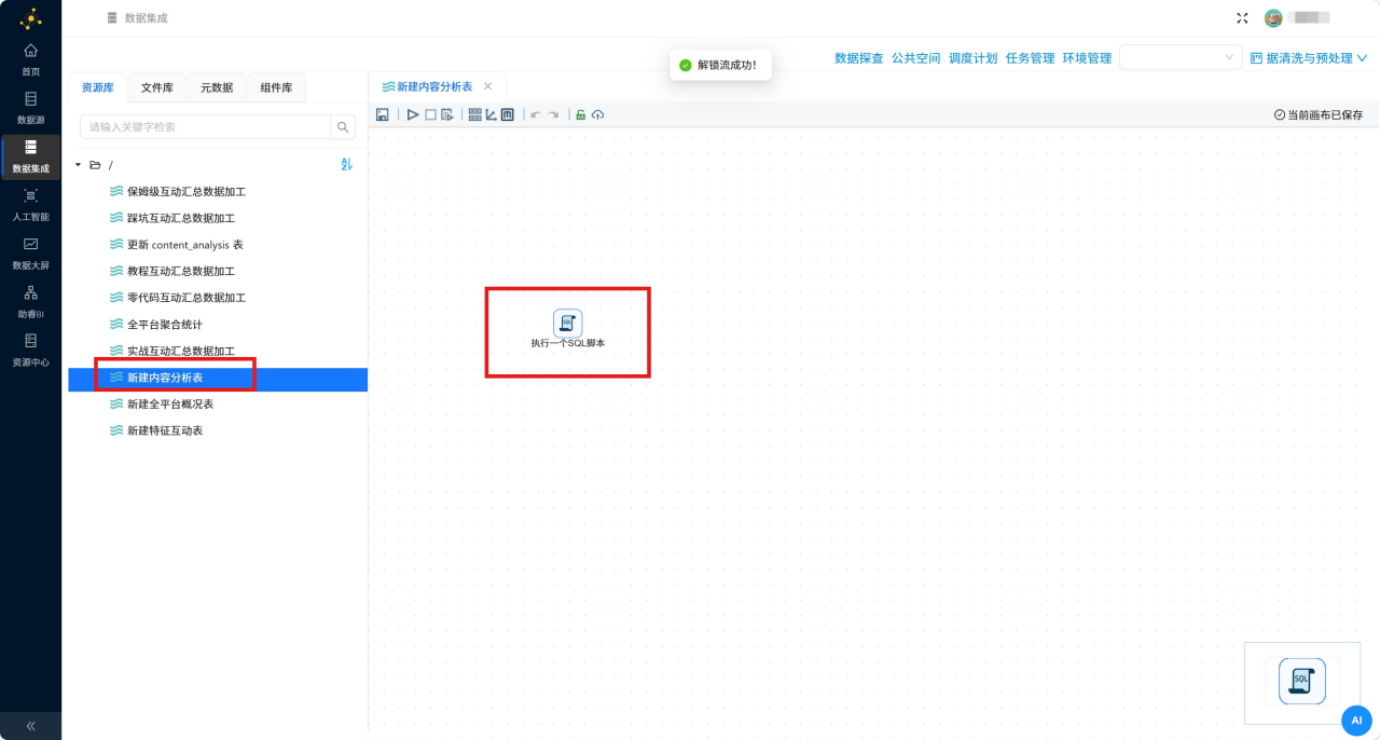Click the stacked-rows layout icon in the toolbar
Image resolution: width=1380 pixels, height=740 pixels.
click(475, 115)
